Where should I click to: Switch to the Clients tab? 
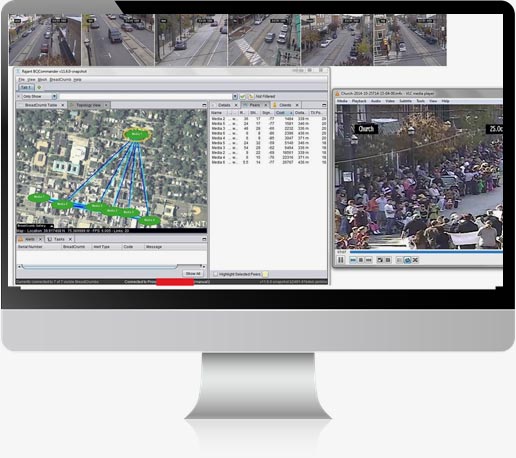[285, 105]
